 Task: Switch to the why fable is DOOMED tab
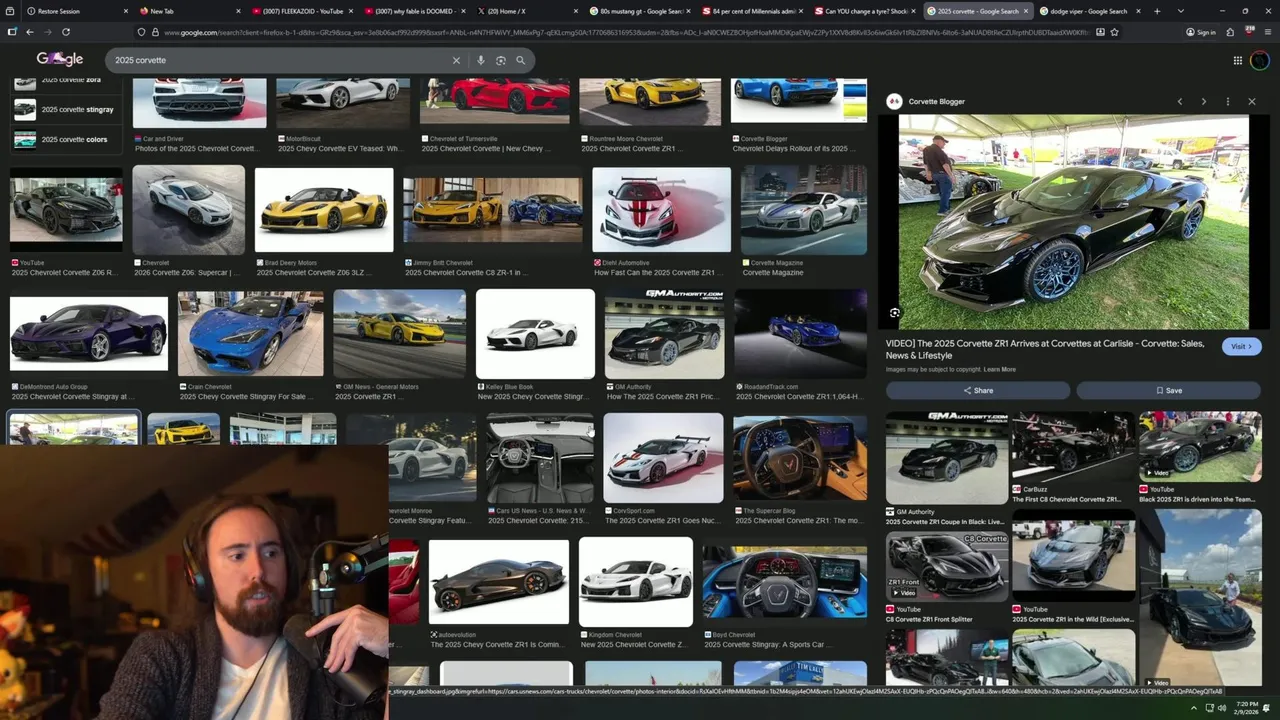point(414,11)
